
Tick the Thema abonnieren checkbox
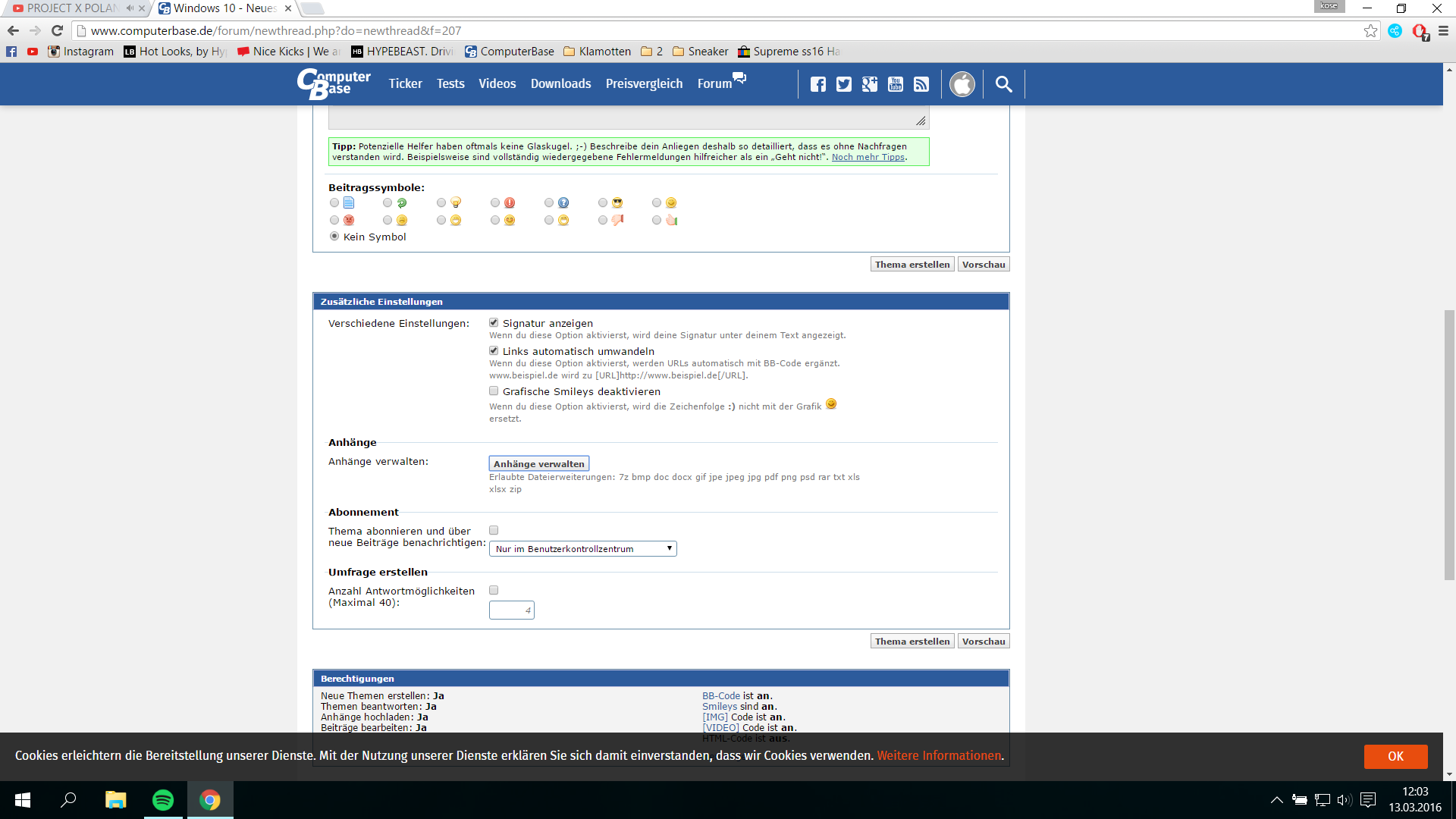tap(494, 531)
